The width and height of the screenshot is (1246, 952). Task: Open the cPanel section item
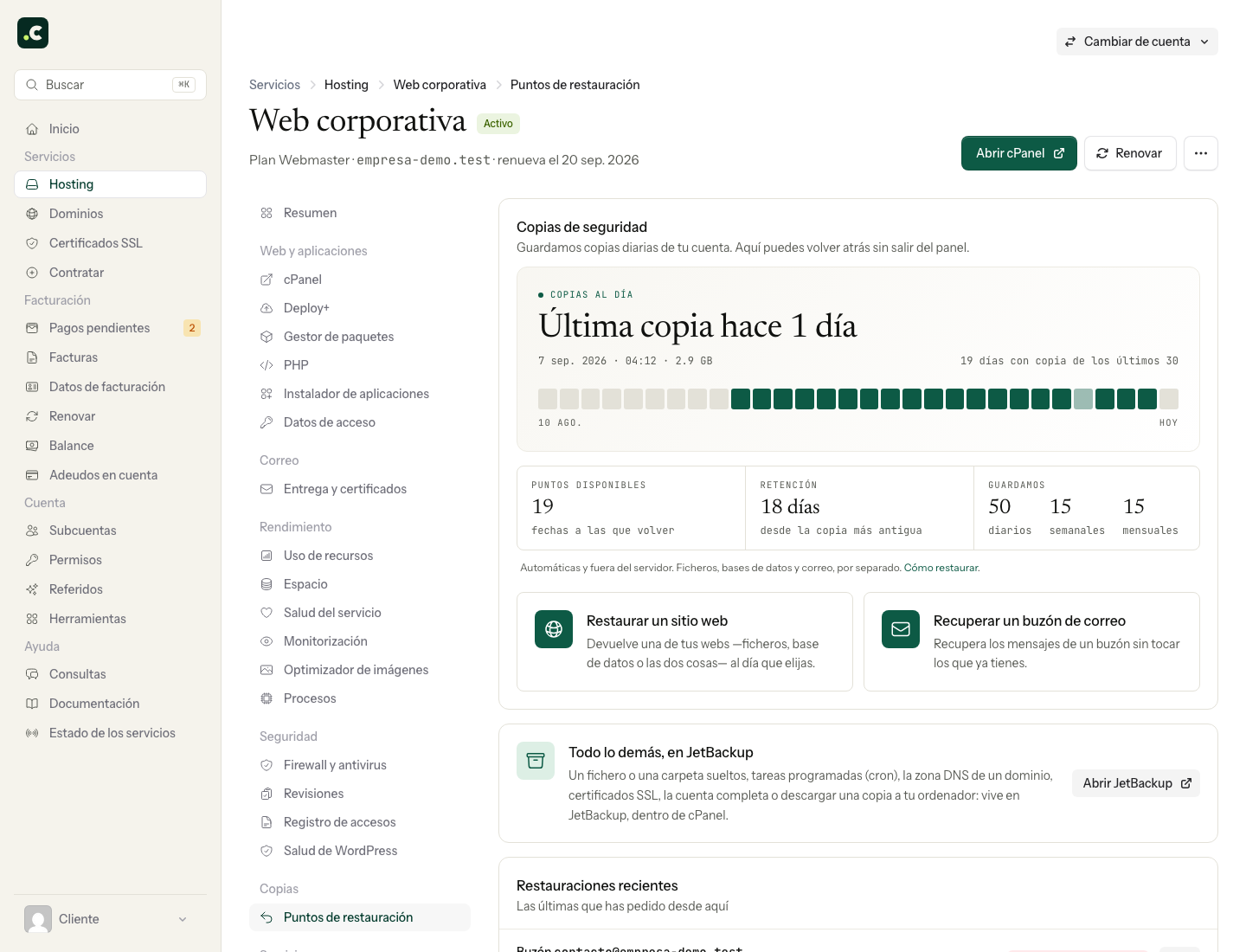point(360,280)
